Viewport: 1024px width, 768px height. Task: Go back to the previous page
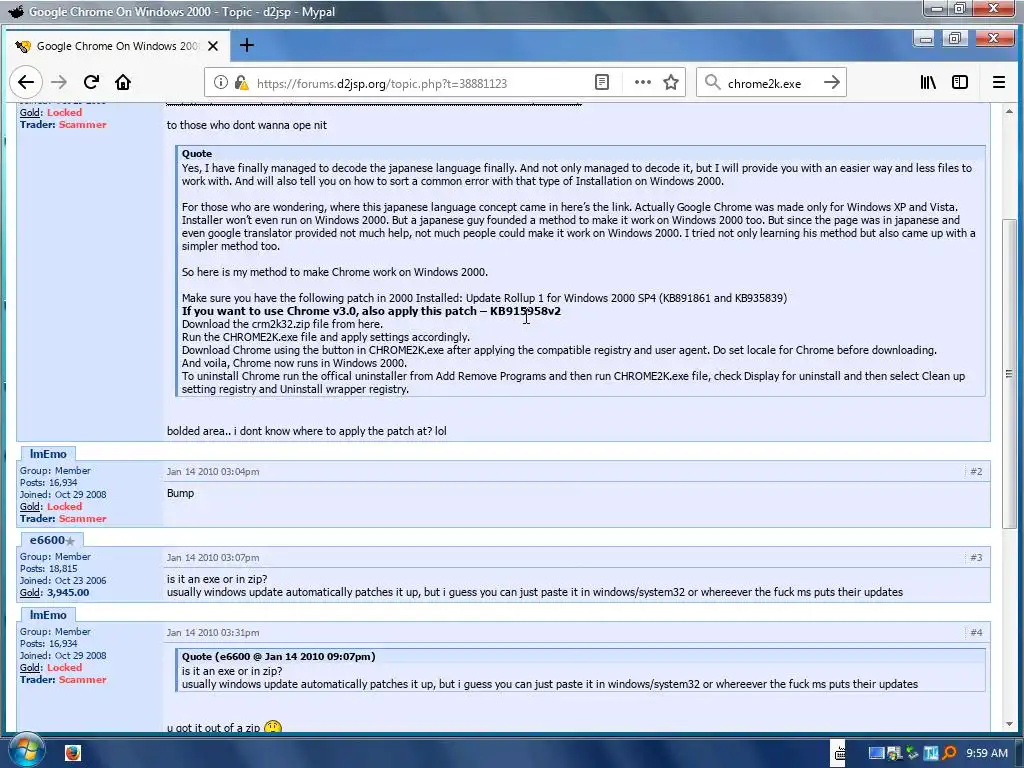coord(25,82)
